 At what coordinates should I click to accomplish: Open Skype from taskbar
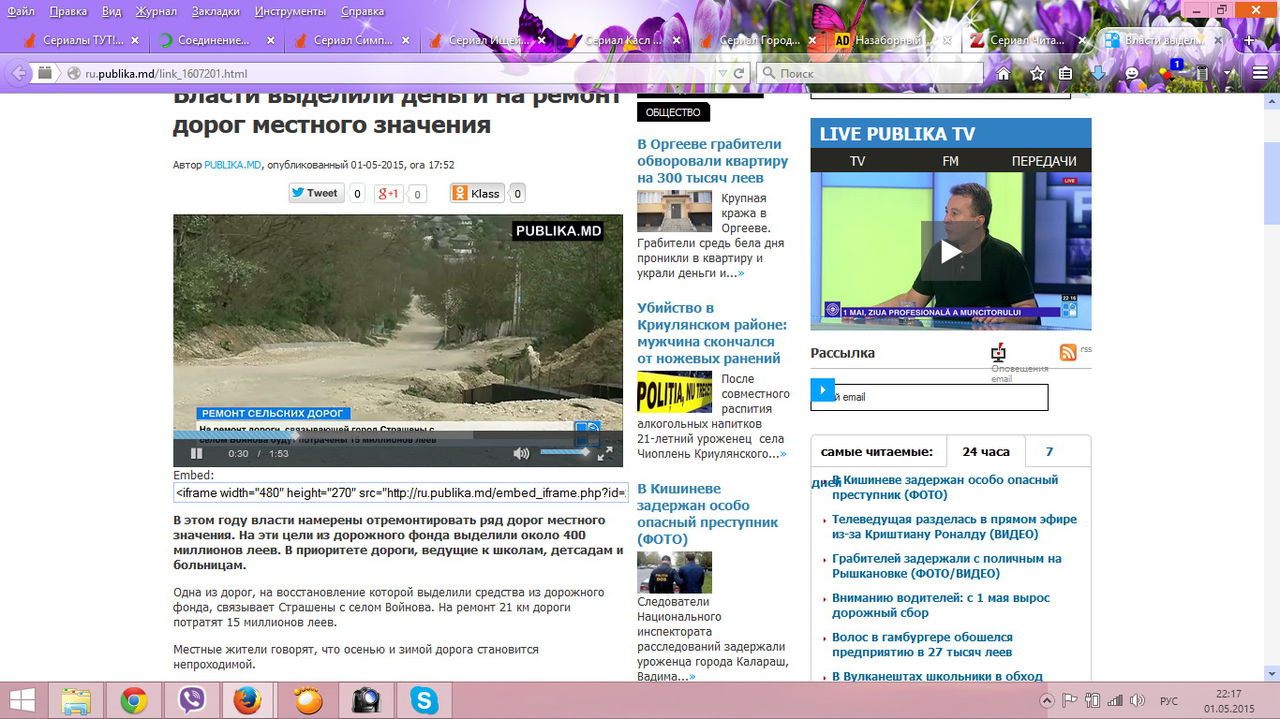(424, 700)
